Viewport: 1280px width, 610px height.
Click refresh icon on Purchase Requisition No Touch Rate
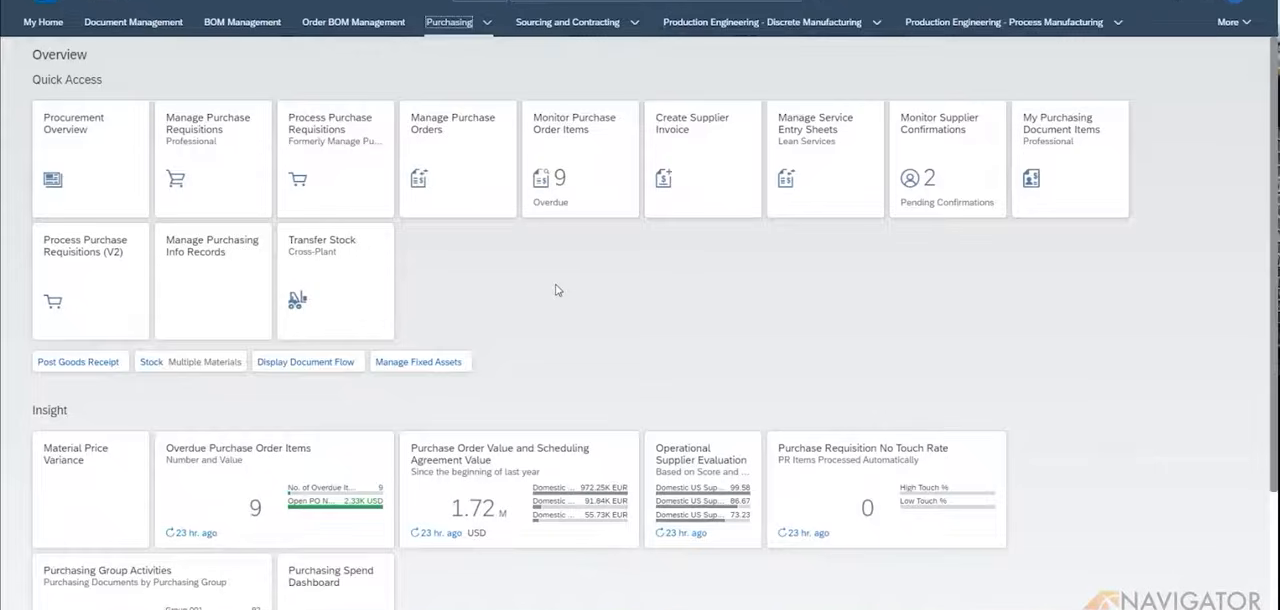point(782,533)
